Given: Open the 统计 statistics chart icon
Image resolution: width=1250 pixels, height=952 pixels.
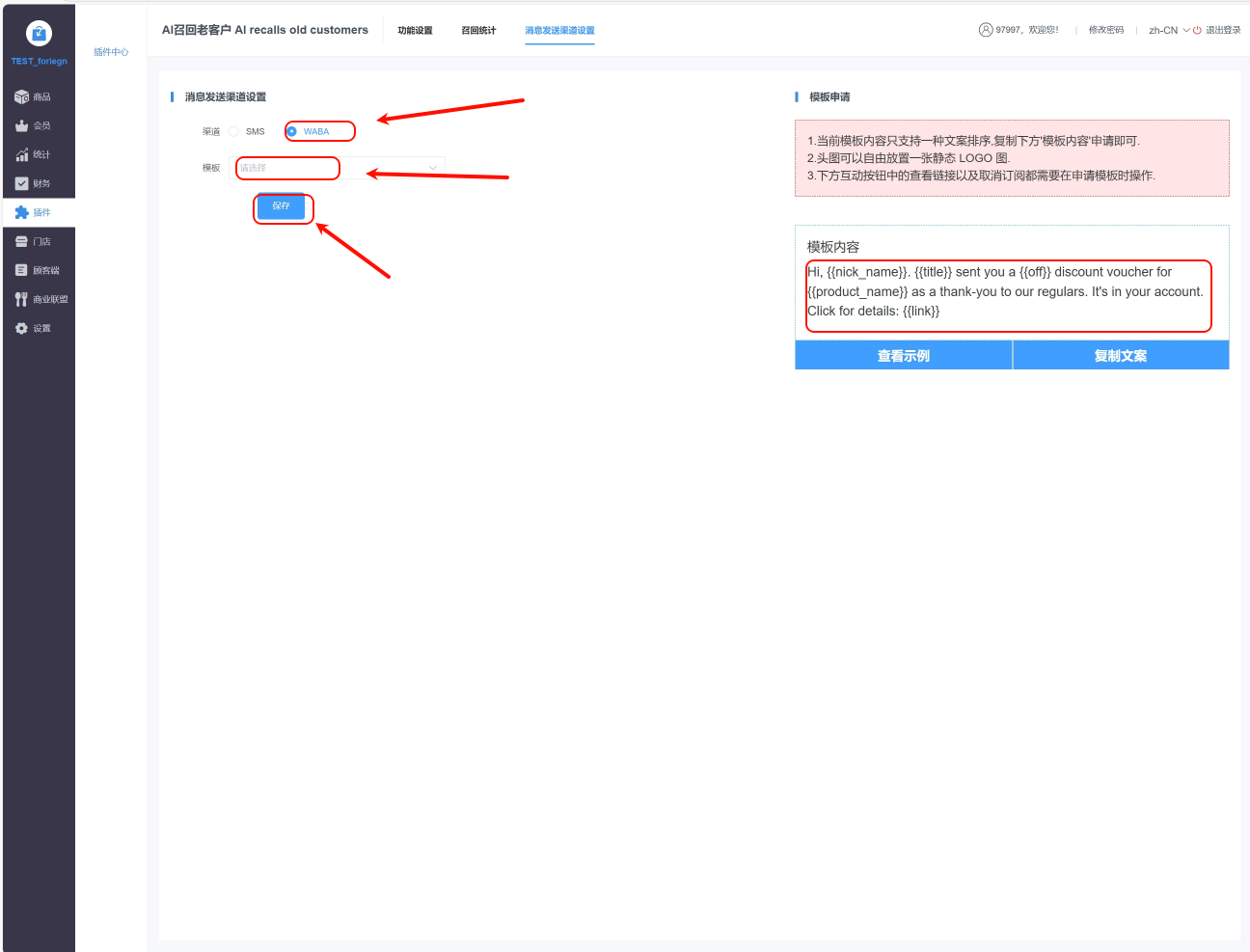Looking at the screenshot, I should coord(21,155).
